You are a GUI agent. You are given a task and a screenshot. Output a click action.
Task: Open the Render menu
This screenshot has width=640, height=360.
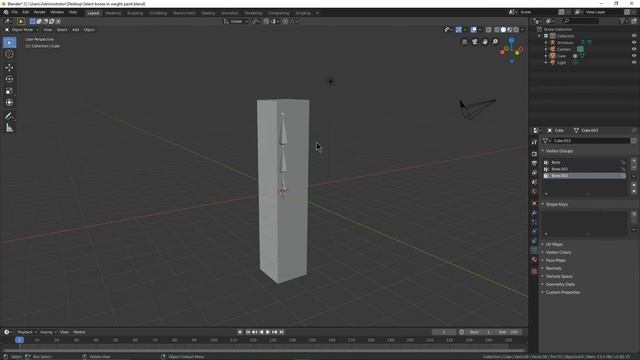point(40,12)
